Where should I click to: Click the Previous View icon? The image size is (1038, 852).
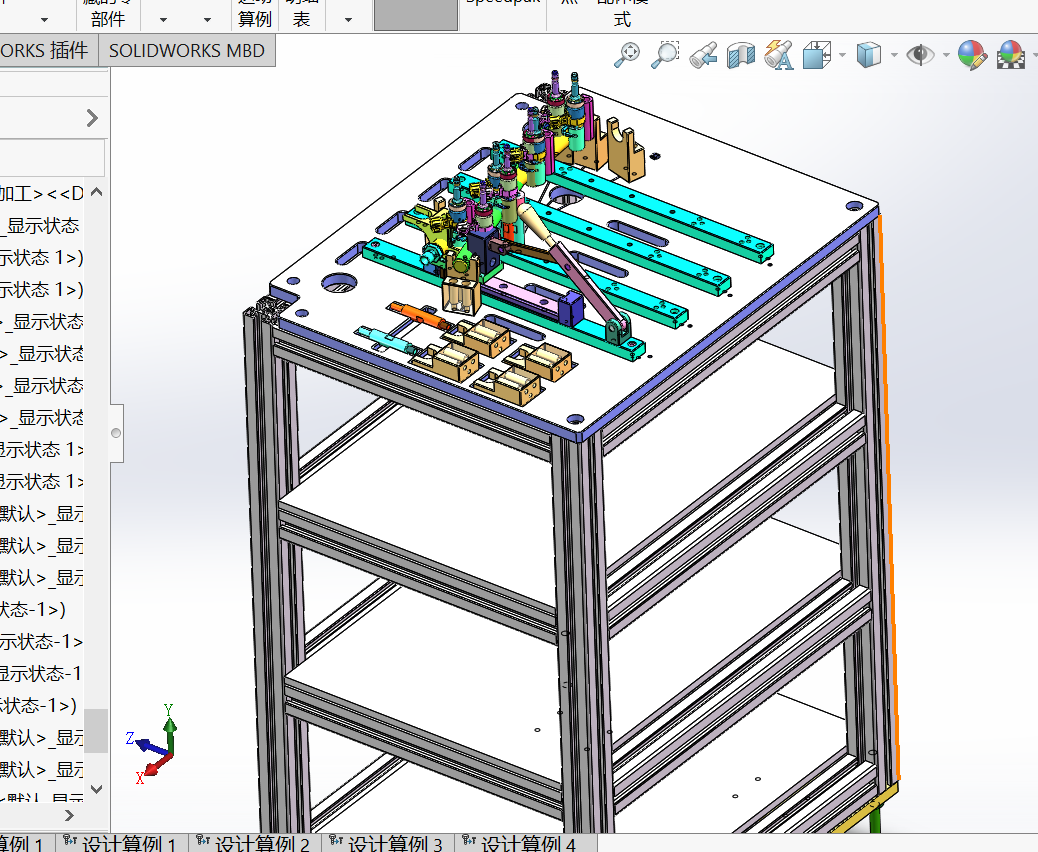(702, 56)
